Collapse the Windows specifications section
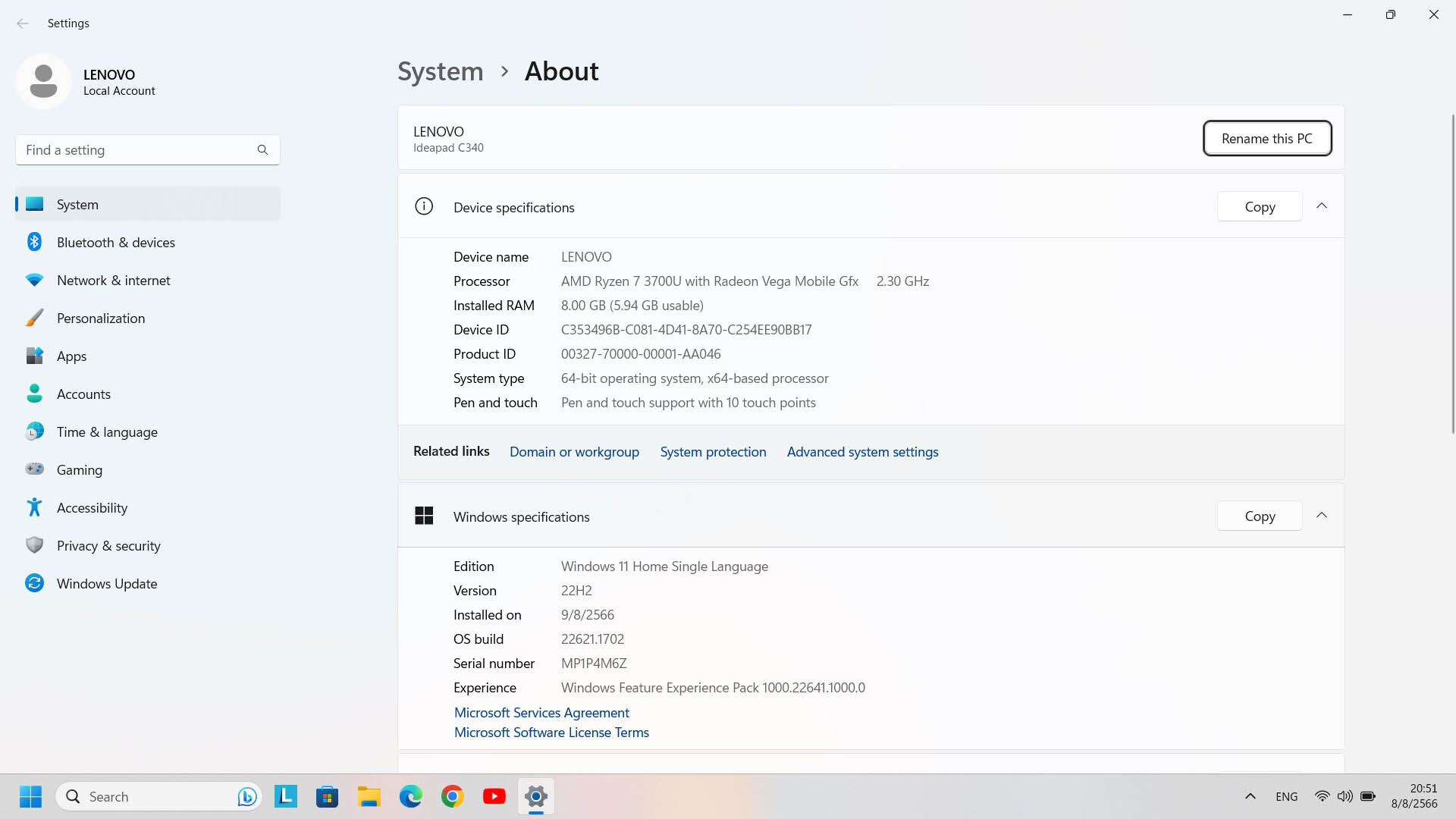This screenshot has height=819, width=1456. pyautogui.click(x=1322, y=516)
